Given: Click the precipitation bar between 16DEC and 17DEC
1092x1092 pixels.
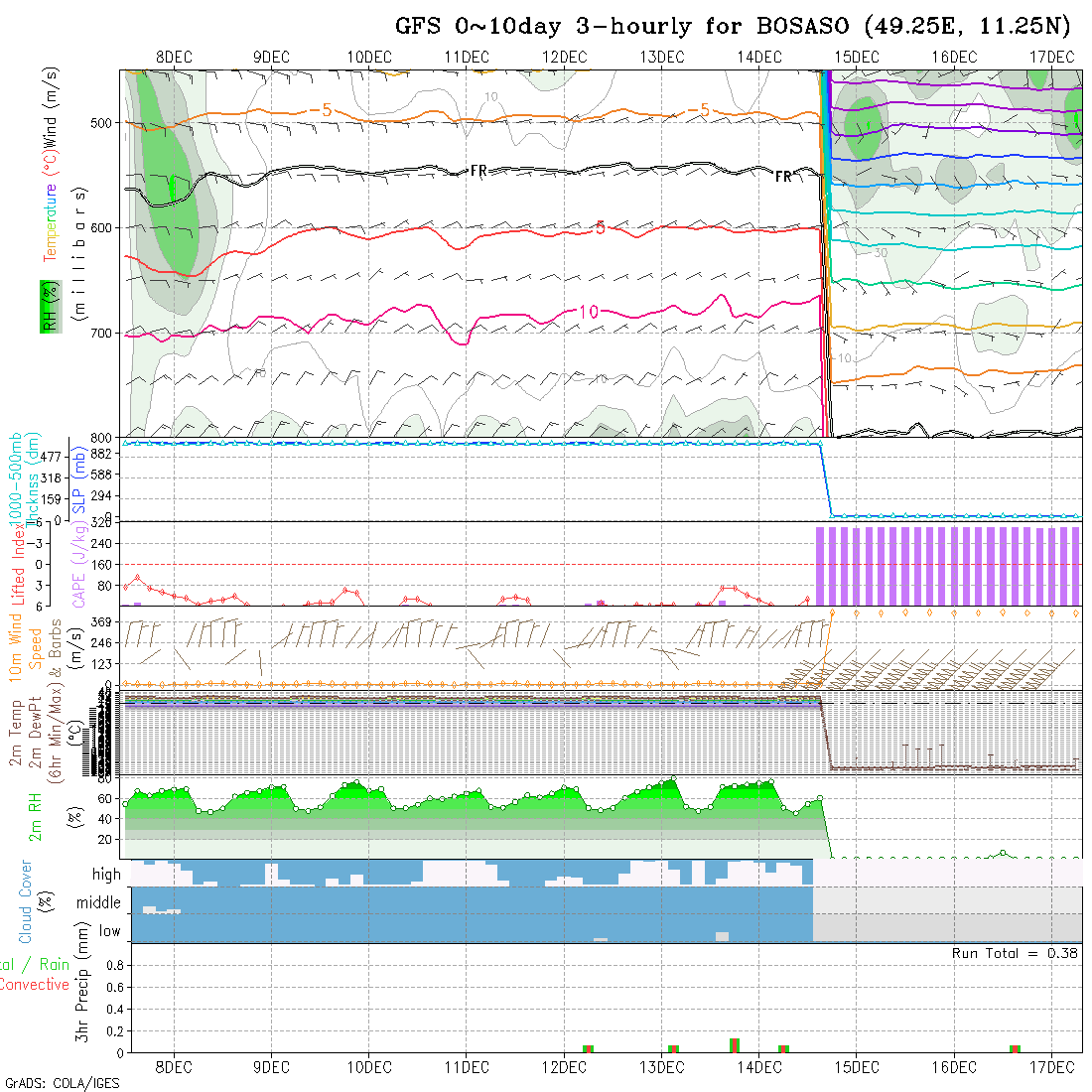Looking at the screenshot, I should click(1015, 1048).
